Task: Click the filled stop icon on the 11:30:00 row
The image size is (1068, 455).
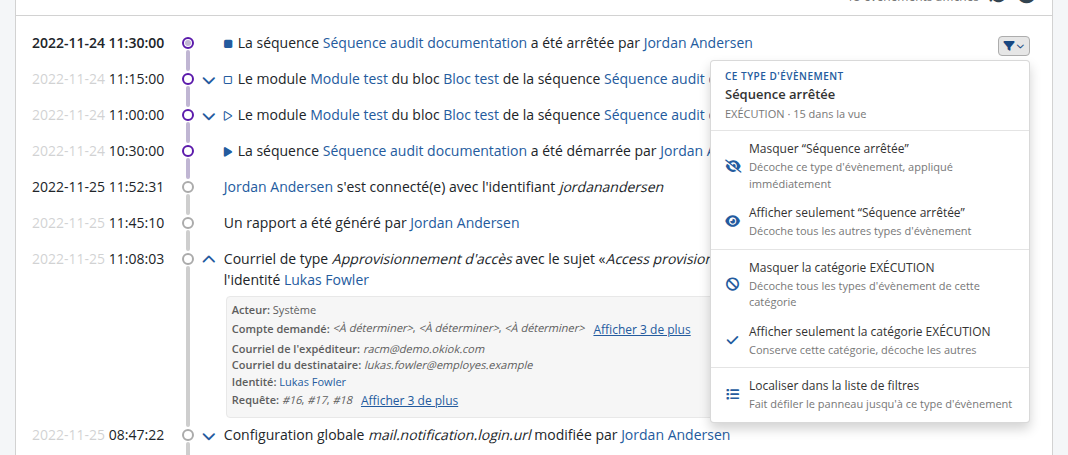Action: point(228,44)
